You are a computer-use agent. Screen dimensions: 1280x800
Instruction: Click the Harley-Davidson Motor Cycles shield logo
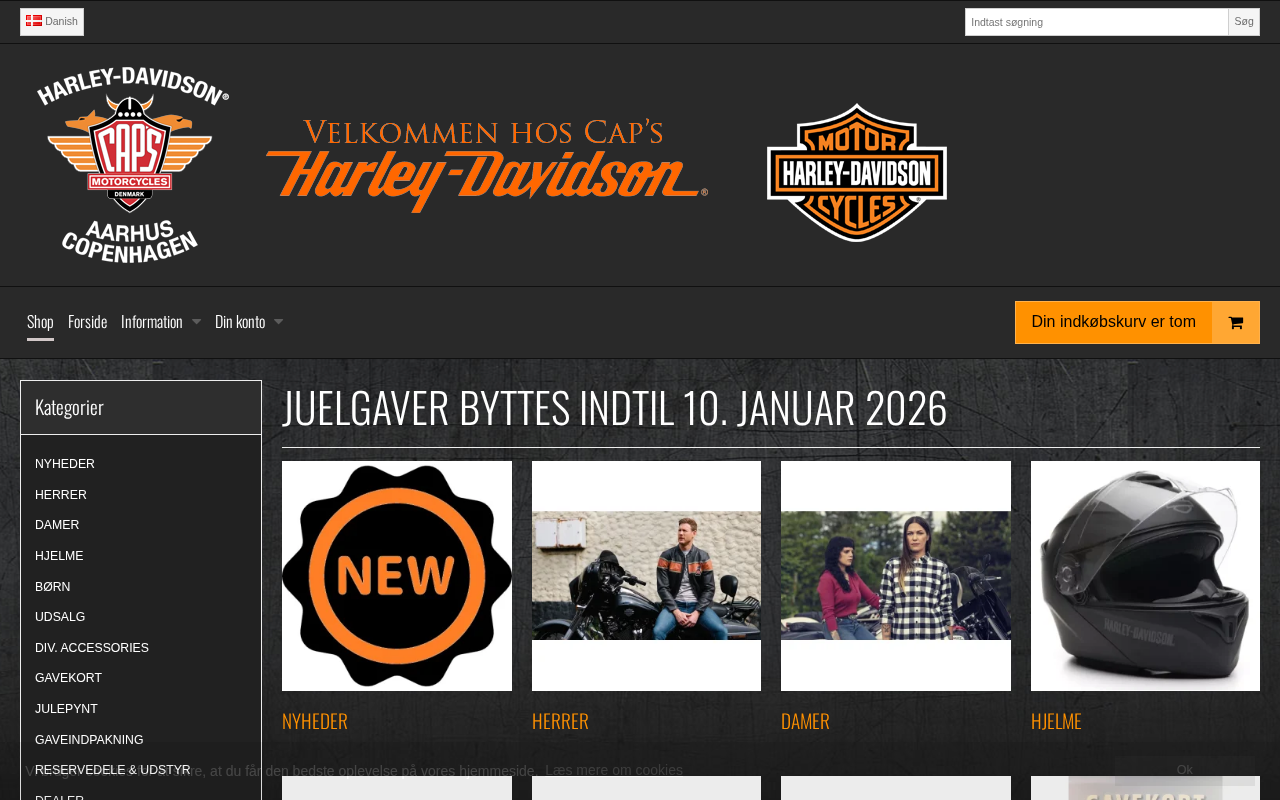point(857,172)
